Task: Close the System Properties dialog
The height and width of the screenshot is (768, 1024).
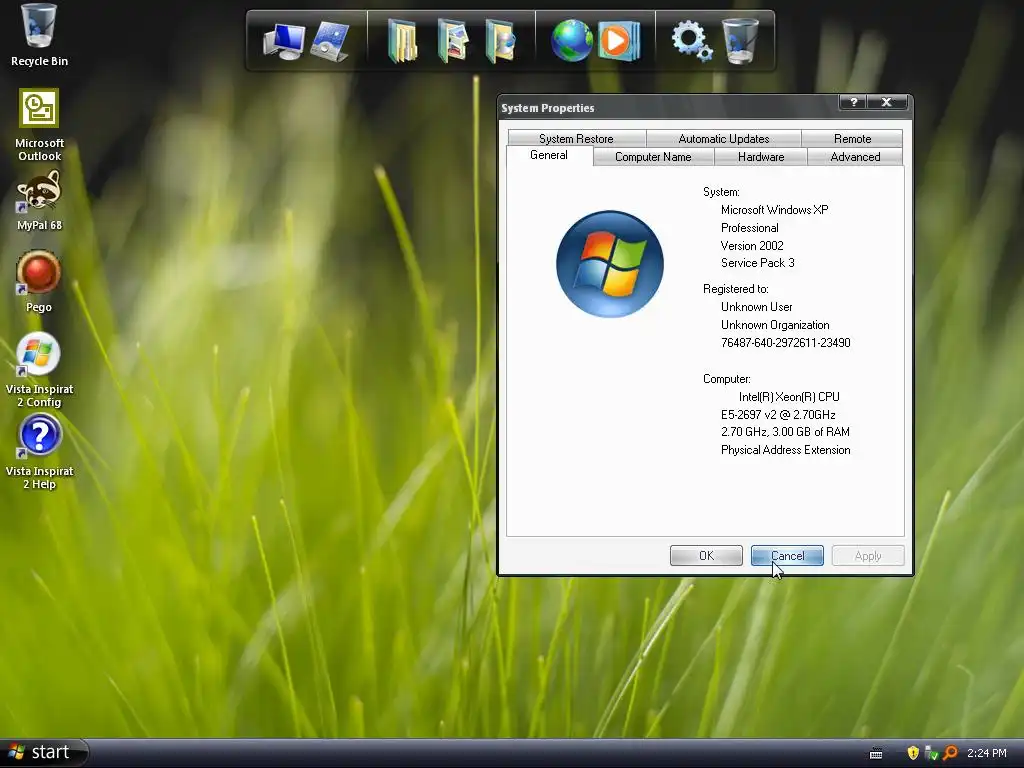Action: click(x=886, y=102)
